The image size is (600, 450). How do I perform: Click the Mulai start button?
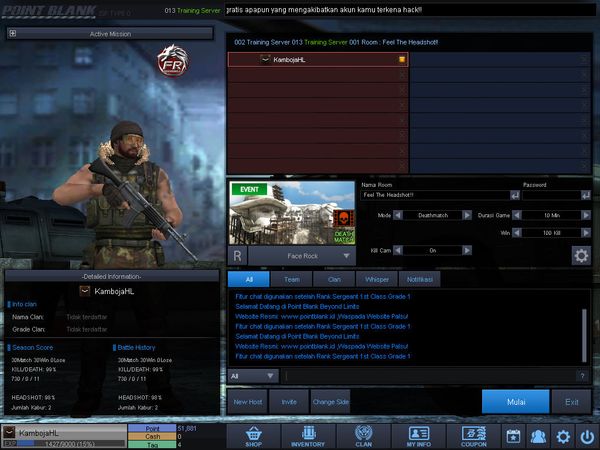pos(515,402)
